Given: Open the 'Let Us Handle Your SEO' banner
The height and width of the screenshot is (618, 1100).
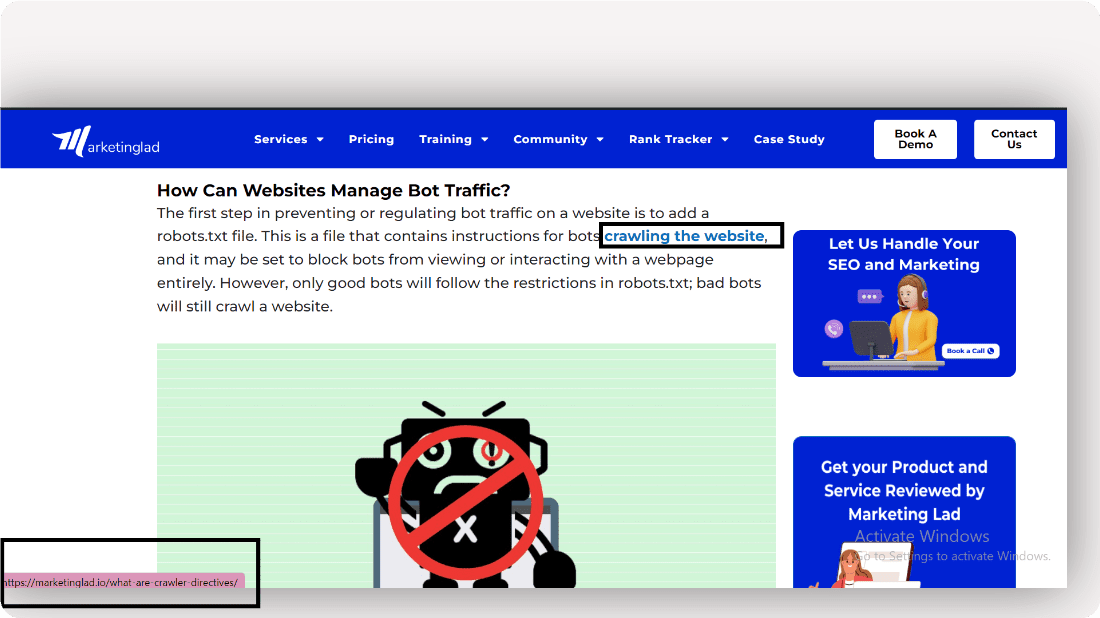Looking at the screenshot, I should click(904, 303).
